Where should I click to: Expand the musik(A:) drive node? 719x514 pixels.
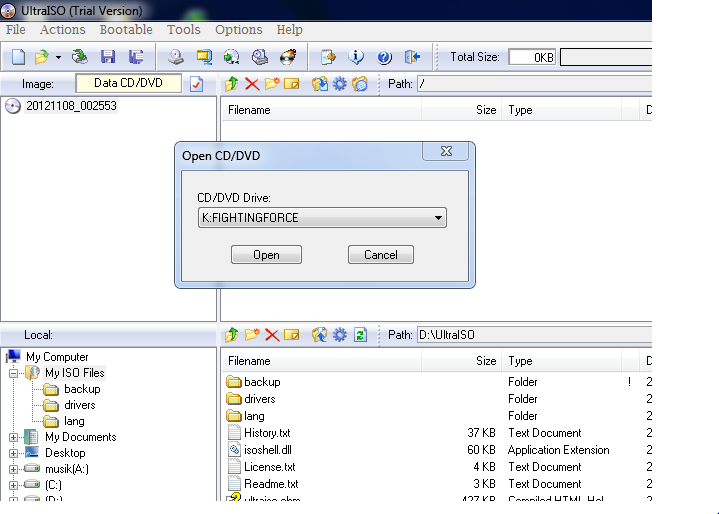pyautogui.click(x=13, y=470)
